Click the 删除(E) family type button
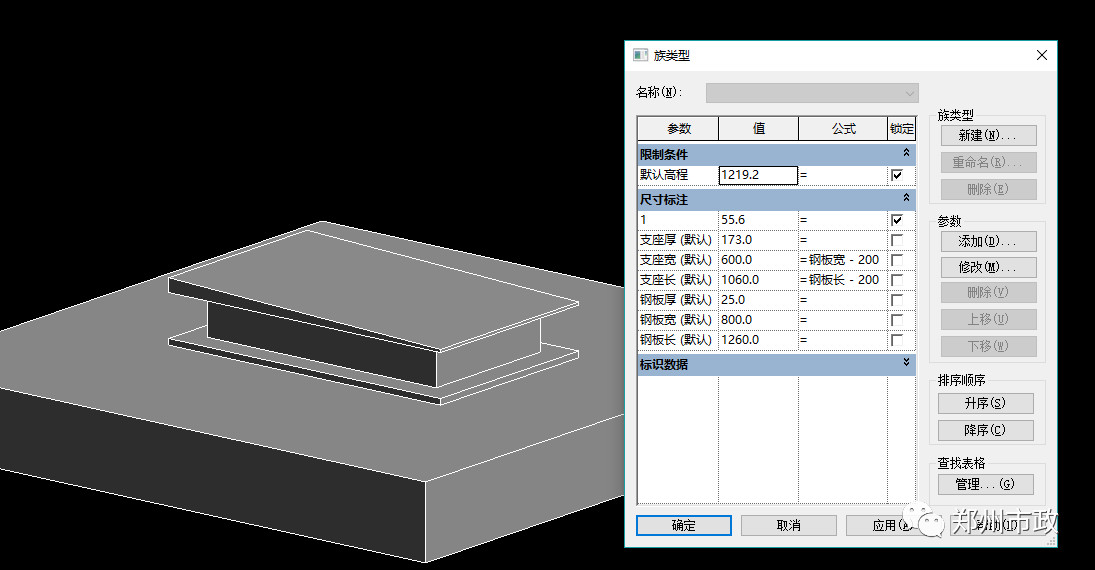The width and height of the screenshot is (1095, 570). pyautogui.click(x=988, y=189)
